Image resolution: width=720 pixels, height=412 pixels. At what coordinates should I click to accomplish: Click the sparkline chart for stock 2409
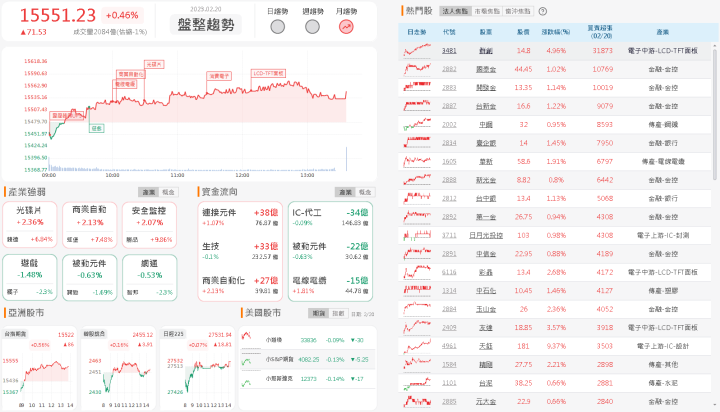(x=417, y=327)
